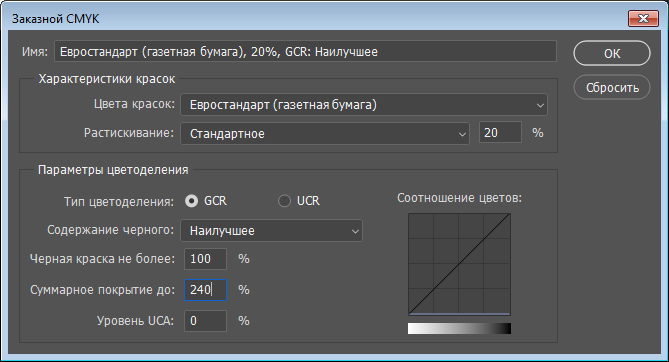Select the GCR radio button
Image resolution: width=669 pixels, height=362 pixels.
[192, 201]
